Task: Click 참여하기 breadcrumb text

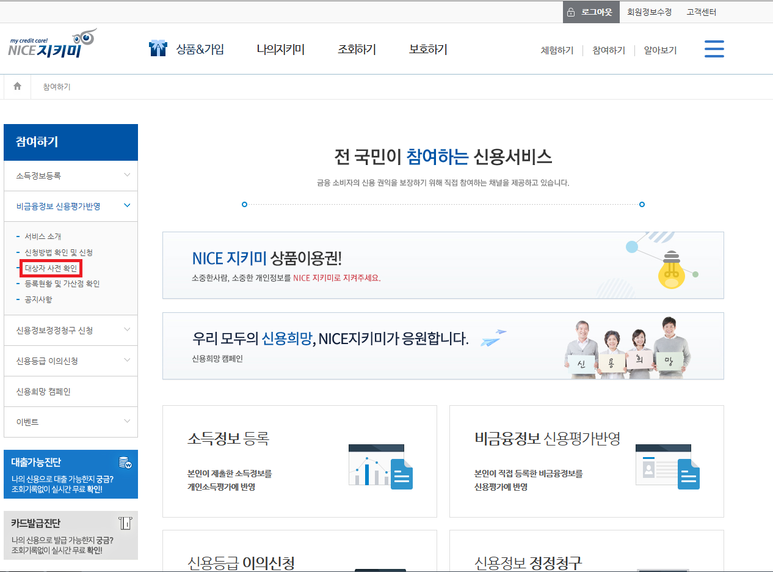Action: (57, 87)
